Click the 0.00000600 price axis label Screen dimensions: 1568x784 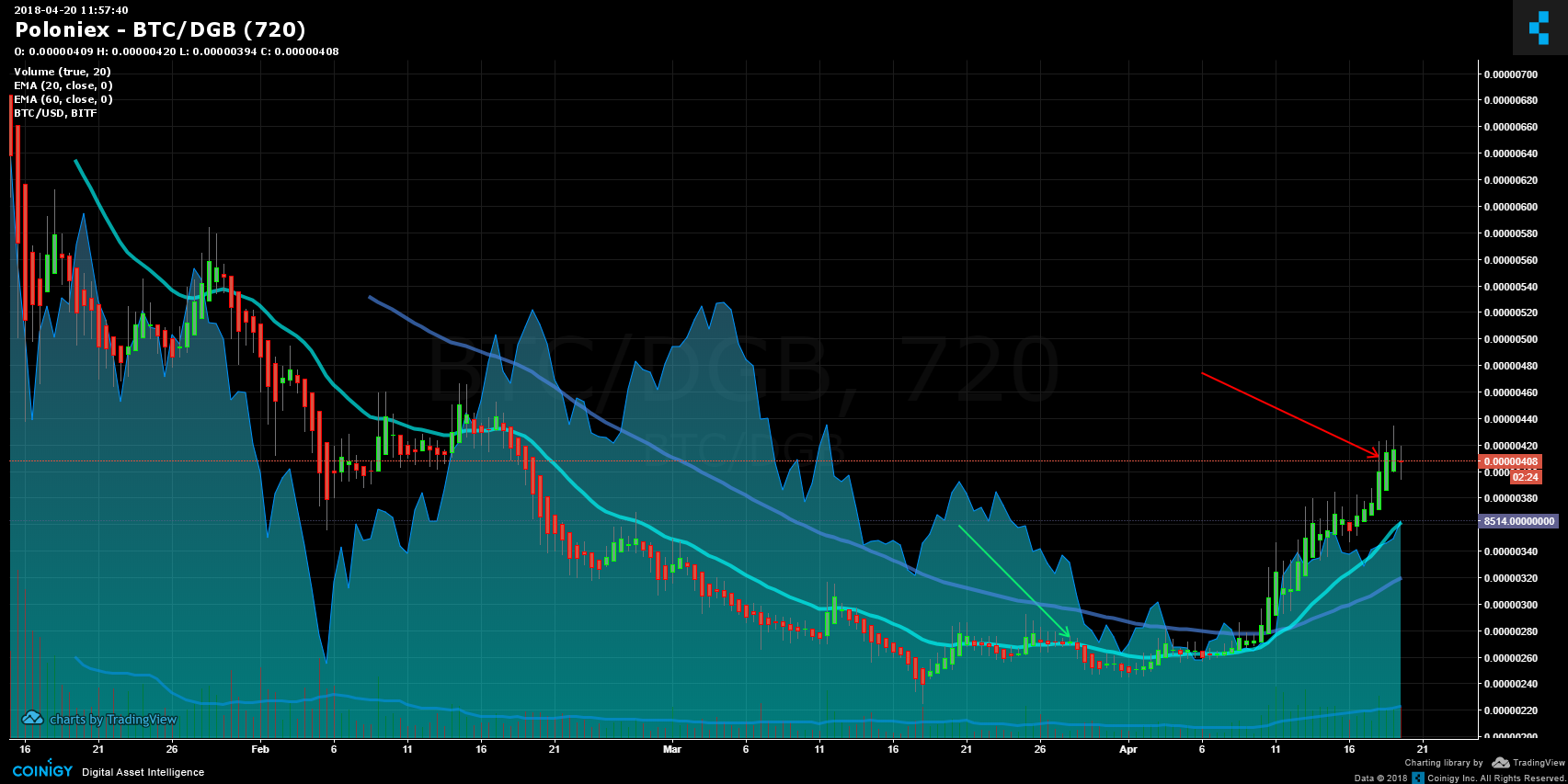[1510, 207]
